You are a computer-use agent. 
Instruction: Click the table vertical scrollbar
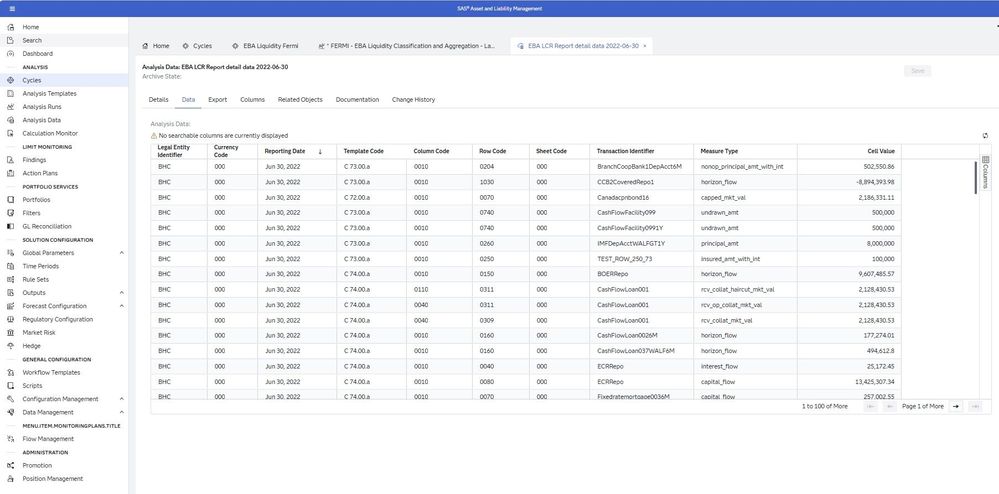click(975, 177)
